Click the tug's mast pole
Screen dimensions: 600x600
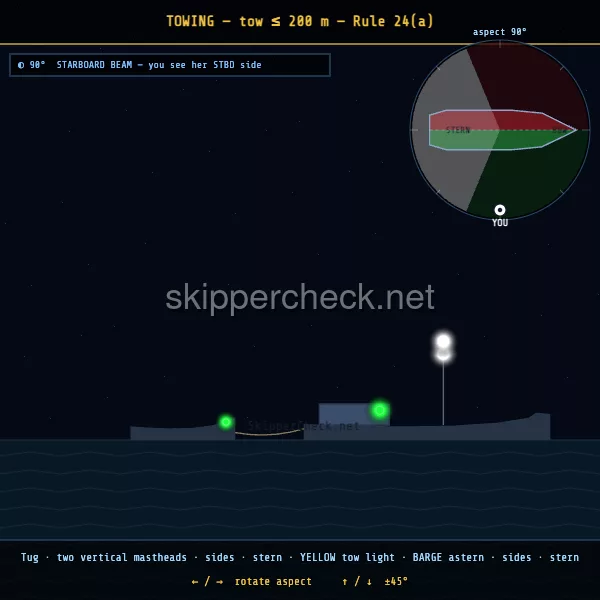pos(443,393)
